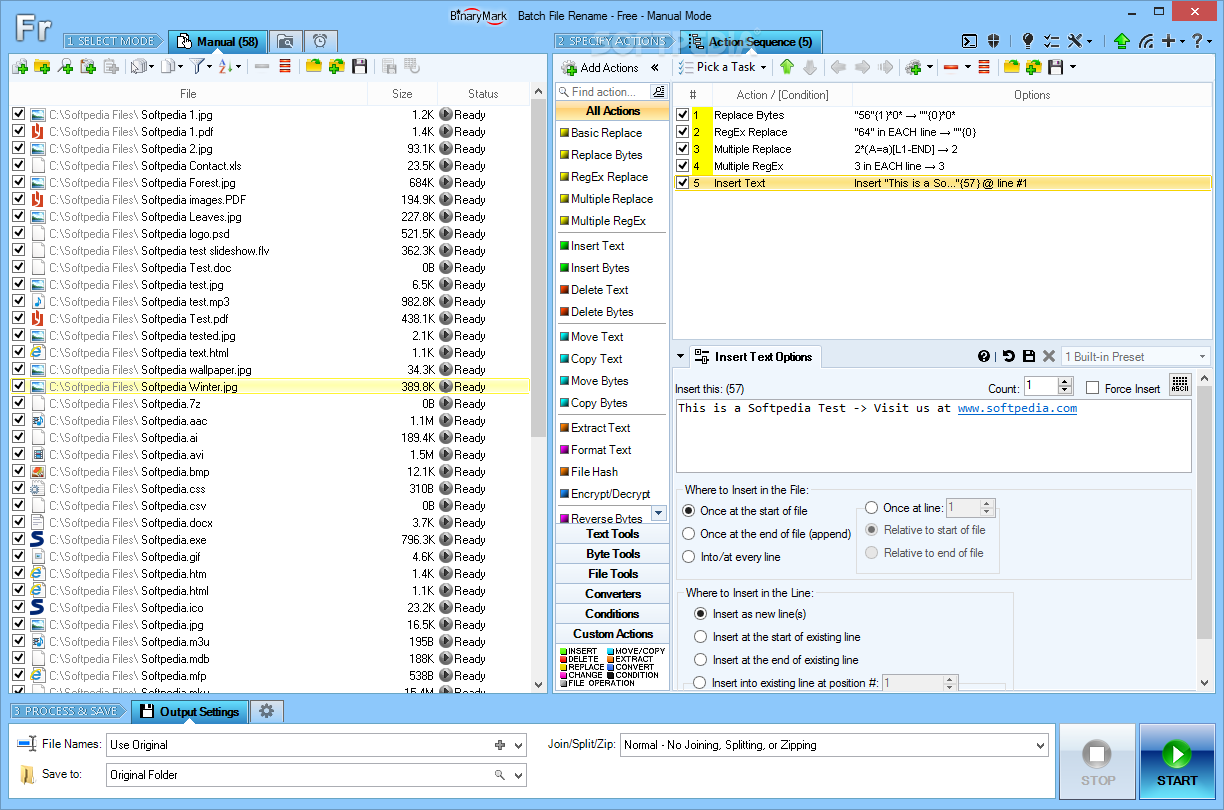1224x810 pixels.
Task: Open the alarm clock scheduled mode tab
Action: point(319,41)
